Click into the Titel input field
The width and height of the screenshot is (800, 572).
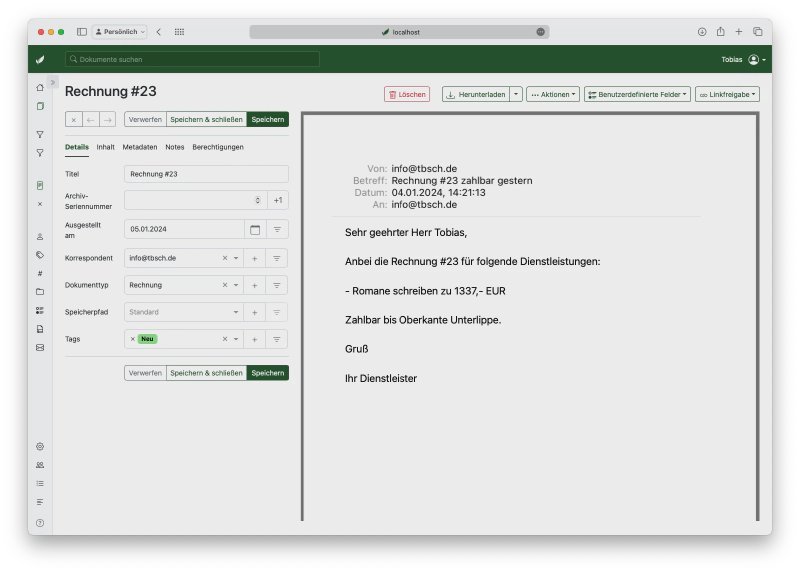pos(206,174)
